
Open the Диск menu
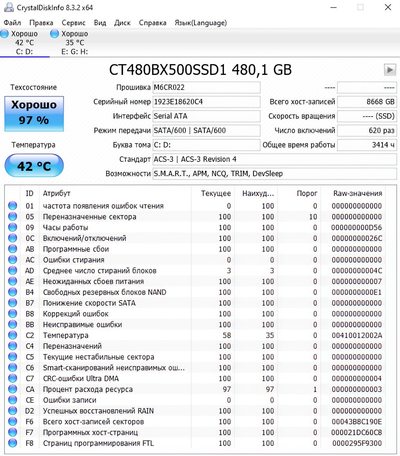122,23
